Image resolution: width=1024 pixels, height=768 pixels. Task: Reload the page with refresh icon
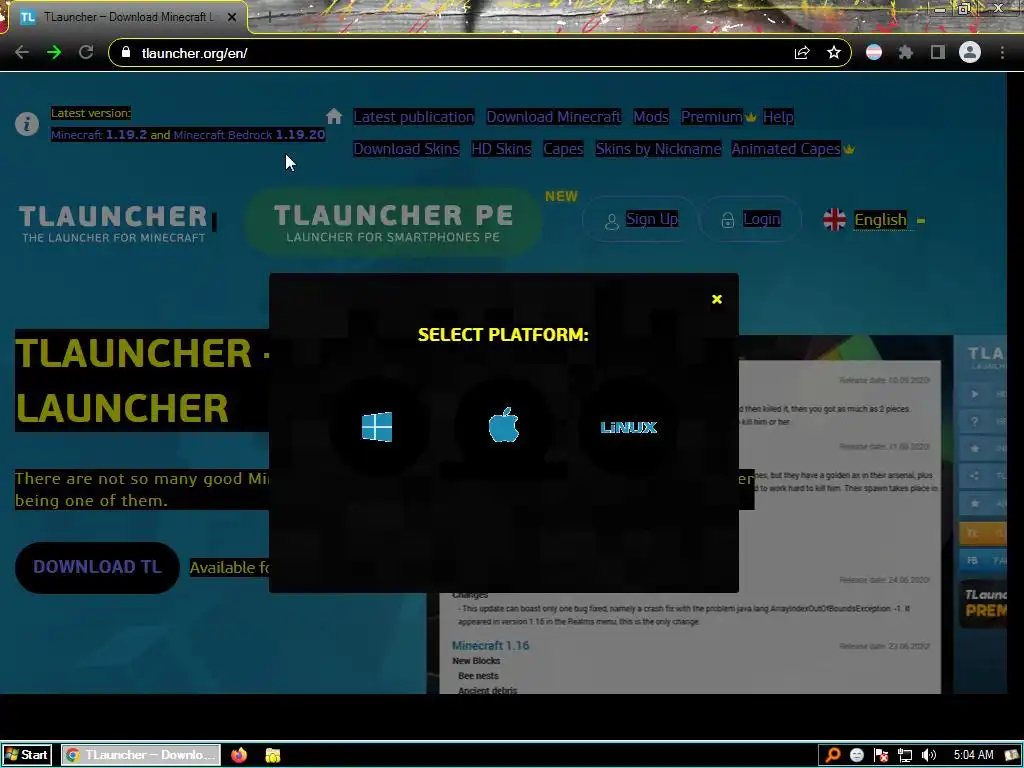click(x=86, y=53)
